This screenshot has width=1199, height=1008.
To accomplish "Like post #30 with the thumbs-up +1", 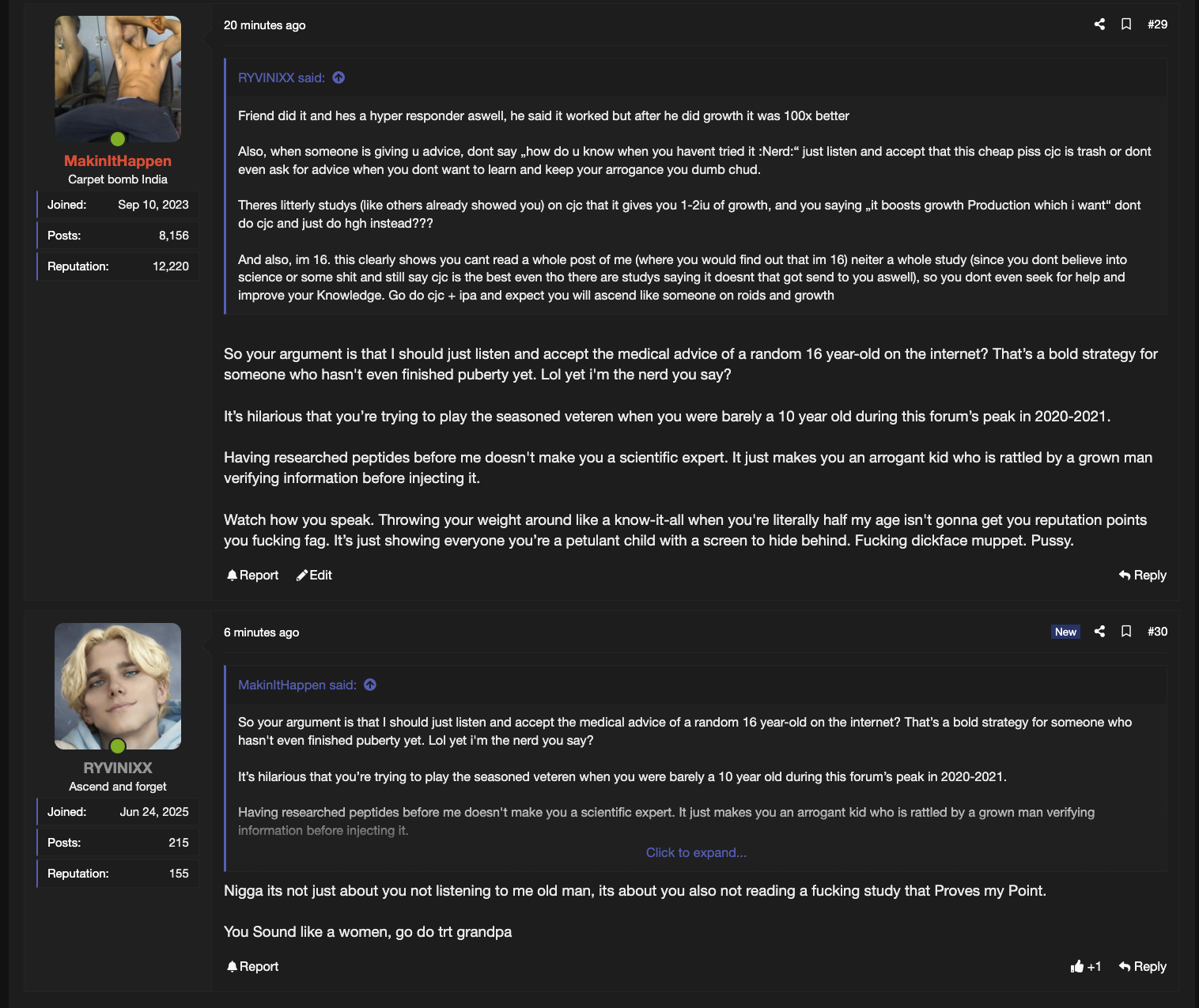I will [1086, 967].
